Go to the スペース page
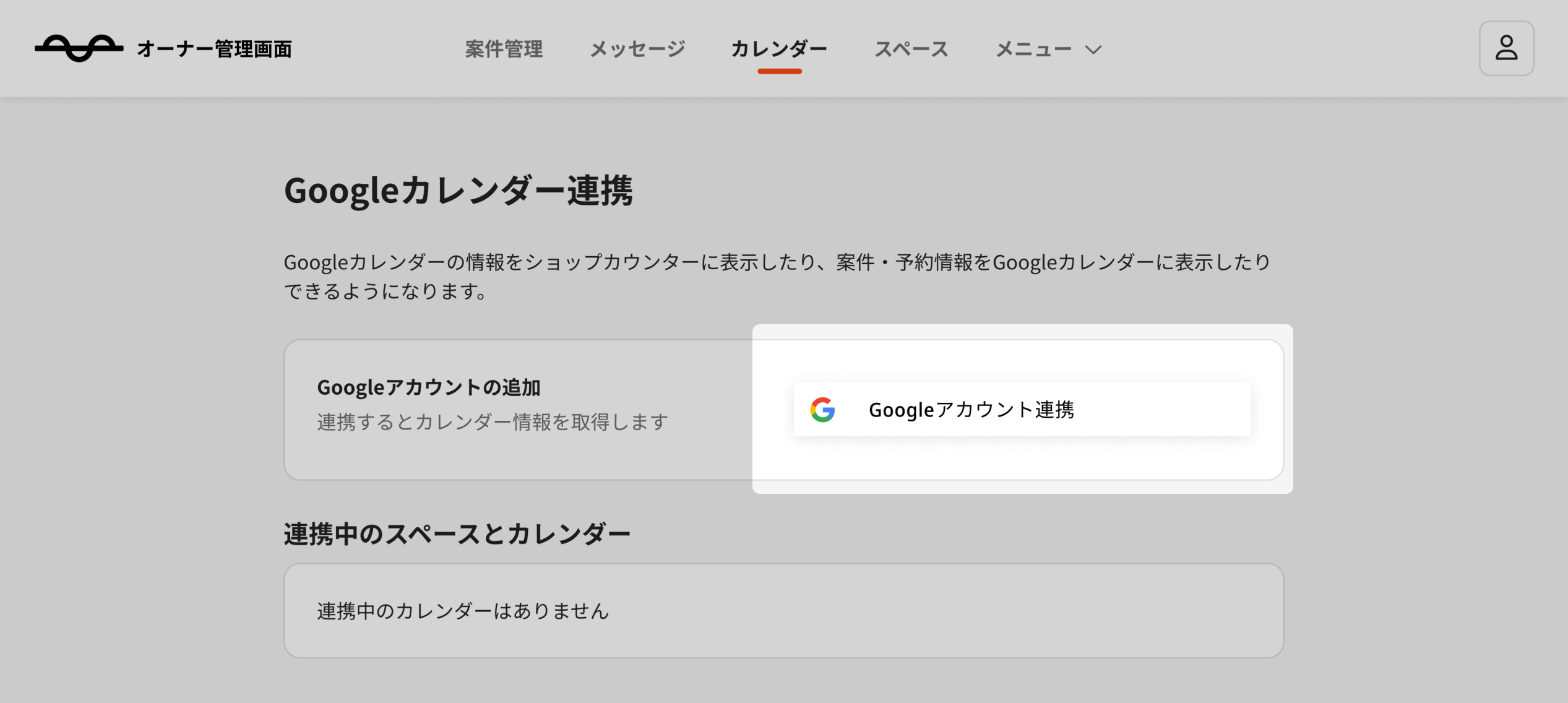Screen dimensions: 1568x703 (913, 48)
